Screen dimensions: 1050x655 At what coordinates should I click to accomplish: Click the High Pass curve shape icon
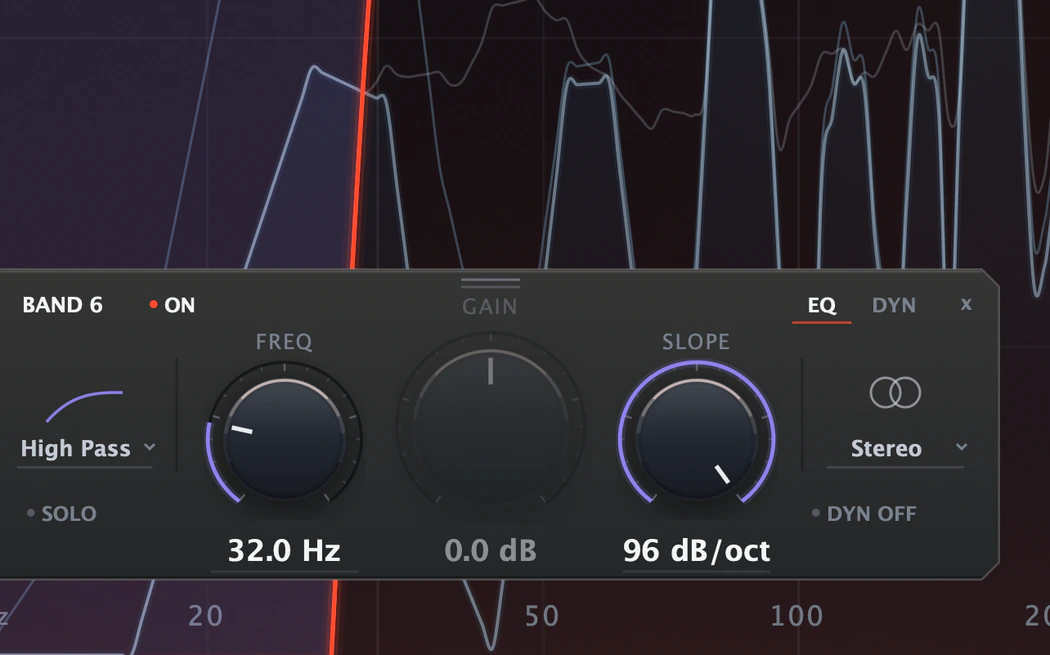click(x=84, y=406)
